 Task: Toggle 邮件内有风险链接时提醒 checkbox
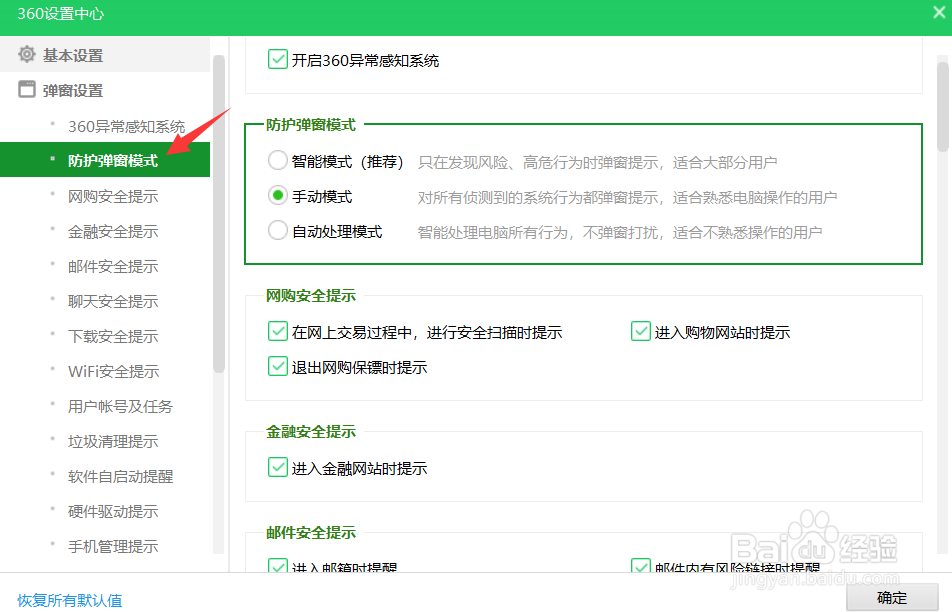[x=641, y=566]
